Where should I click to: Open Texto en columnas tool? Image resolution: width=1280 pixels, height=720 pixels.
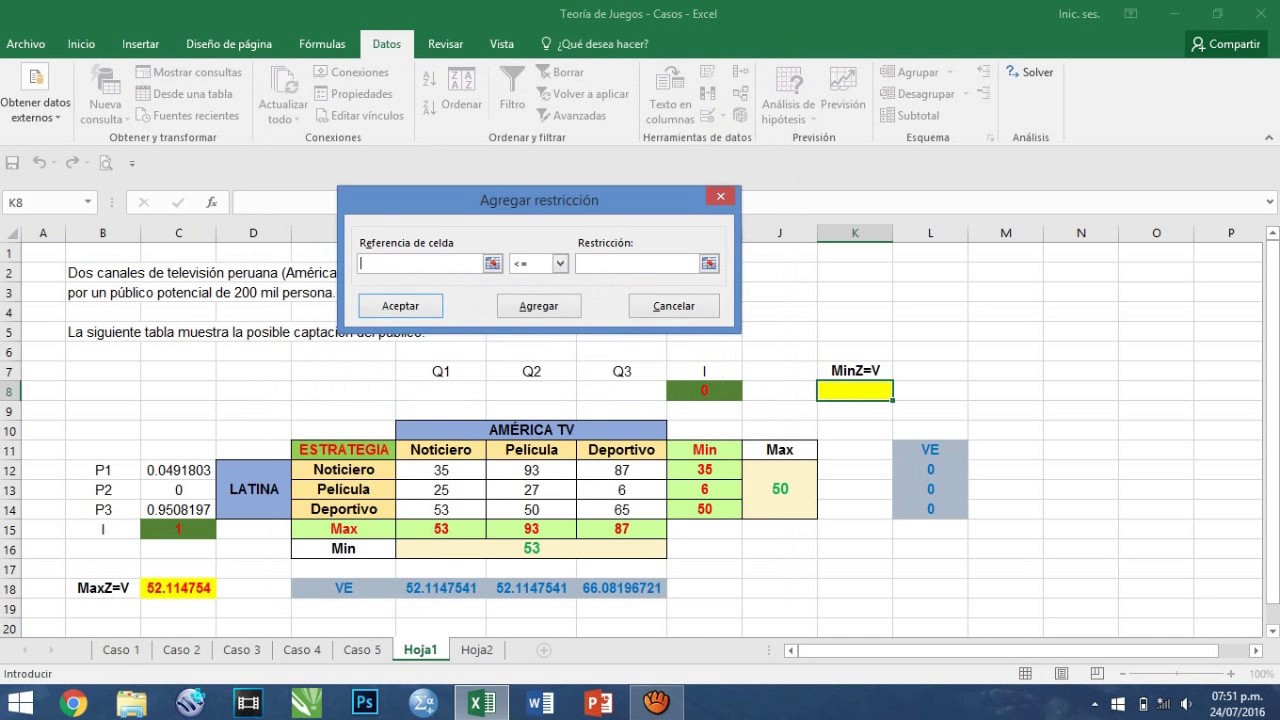(x=670, y=96)
